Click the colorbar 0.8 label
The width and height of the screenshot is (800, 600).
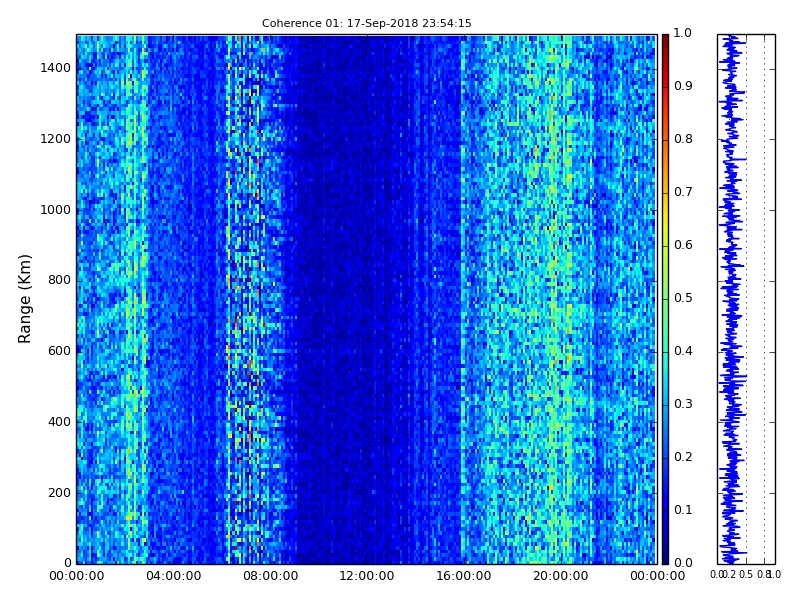click(683, 139)
